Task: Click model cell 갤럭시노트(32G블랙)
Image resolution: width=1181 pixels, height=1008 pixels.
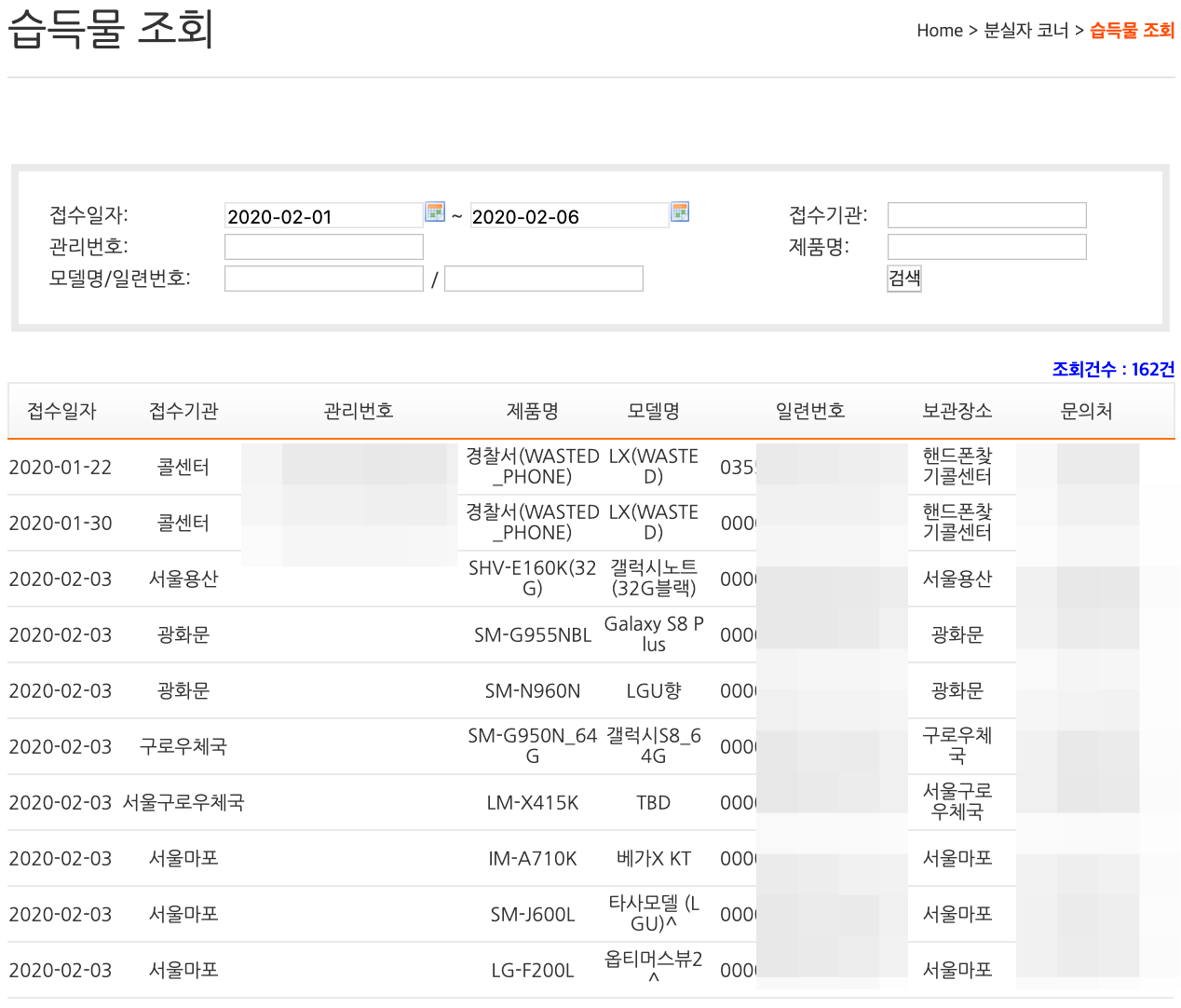Action: point(654,579)
